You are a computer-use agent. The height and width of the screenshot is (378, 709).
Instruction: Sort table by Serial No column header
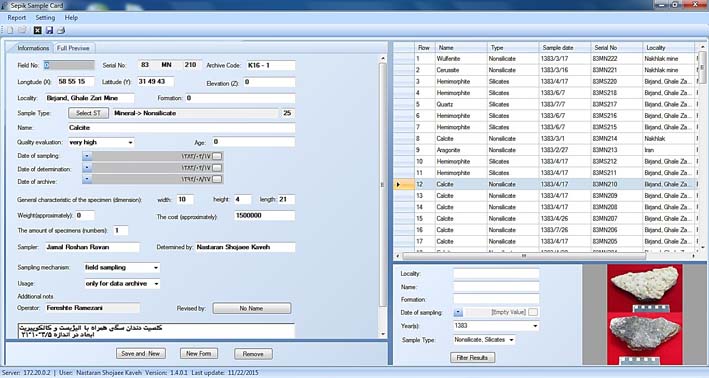click(617, 47)
